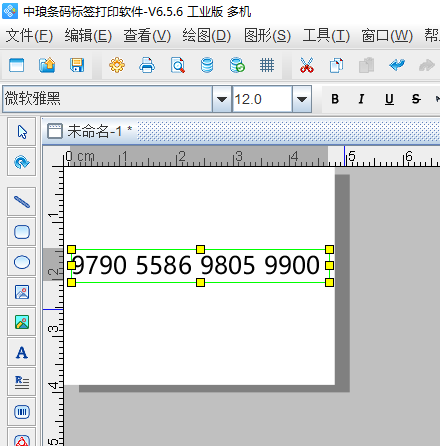Open the database settings icon

pos(207,65)
